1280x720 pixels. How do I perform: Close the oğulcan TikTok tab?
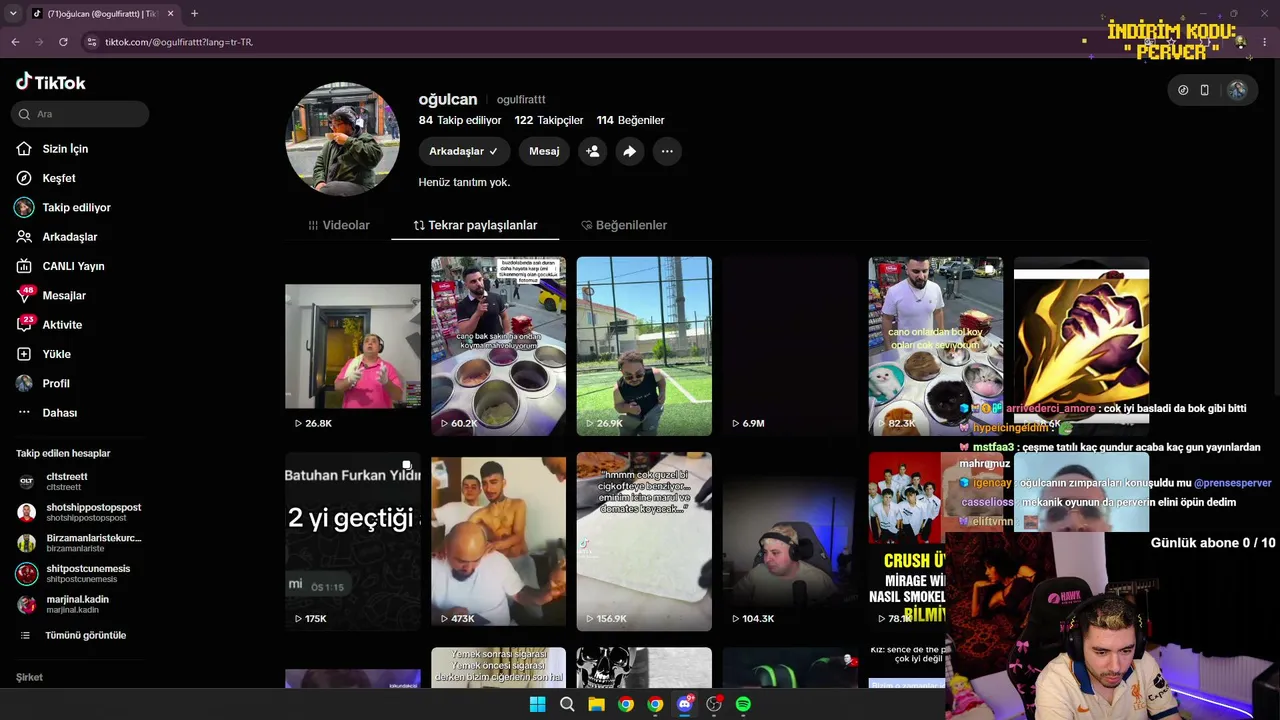pyautogui.click(x=170, y=13)
